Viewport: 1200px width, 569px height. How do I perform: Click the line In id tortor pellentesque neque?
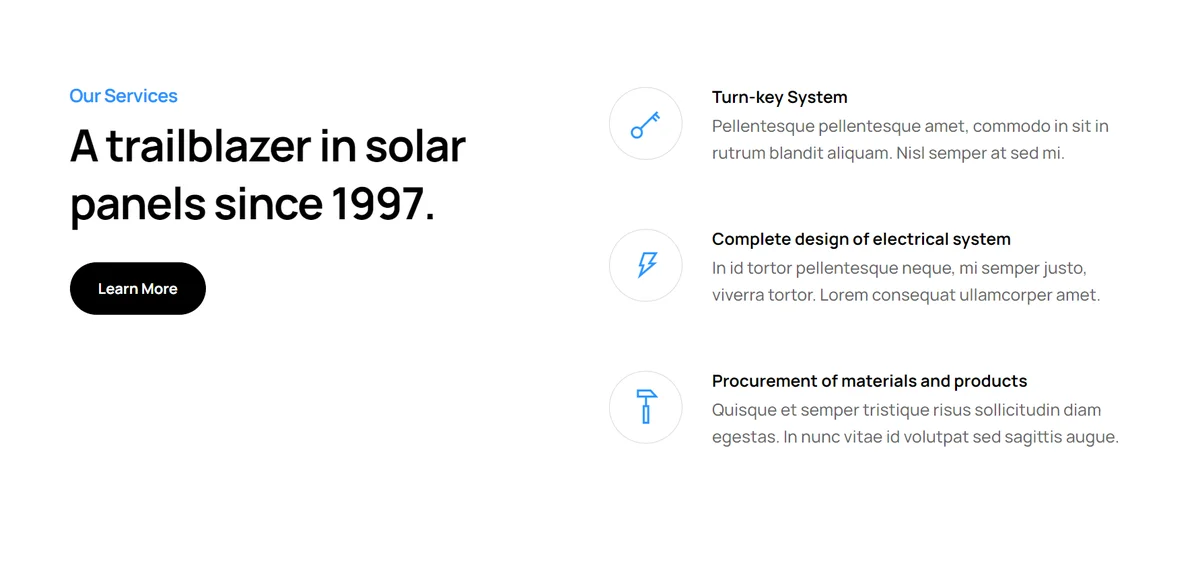coord(899,268)
